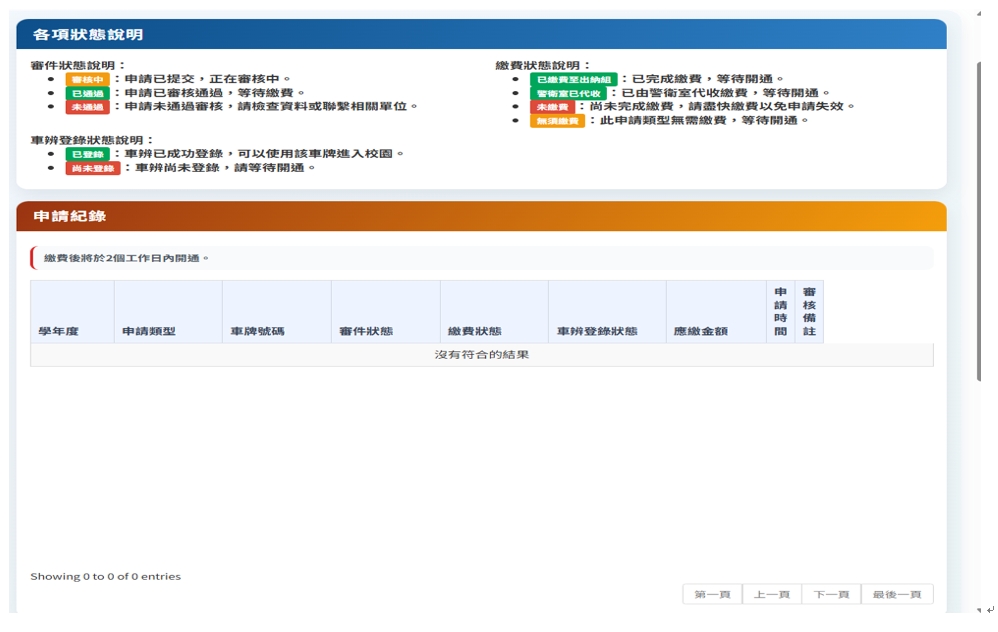The height and width of the screenshot is (632, 998).
Task: Click the scrollbar down arrow
Action: click(979, 610)
